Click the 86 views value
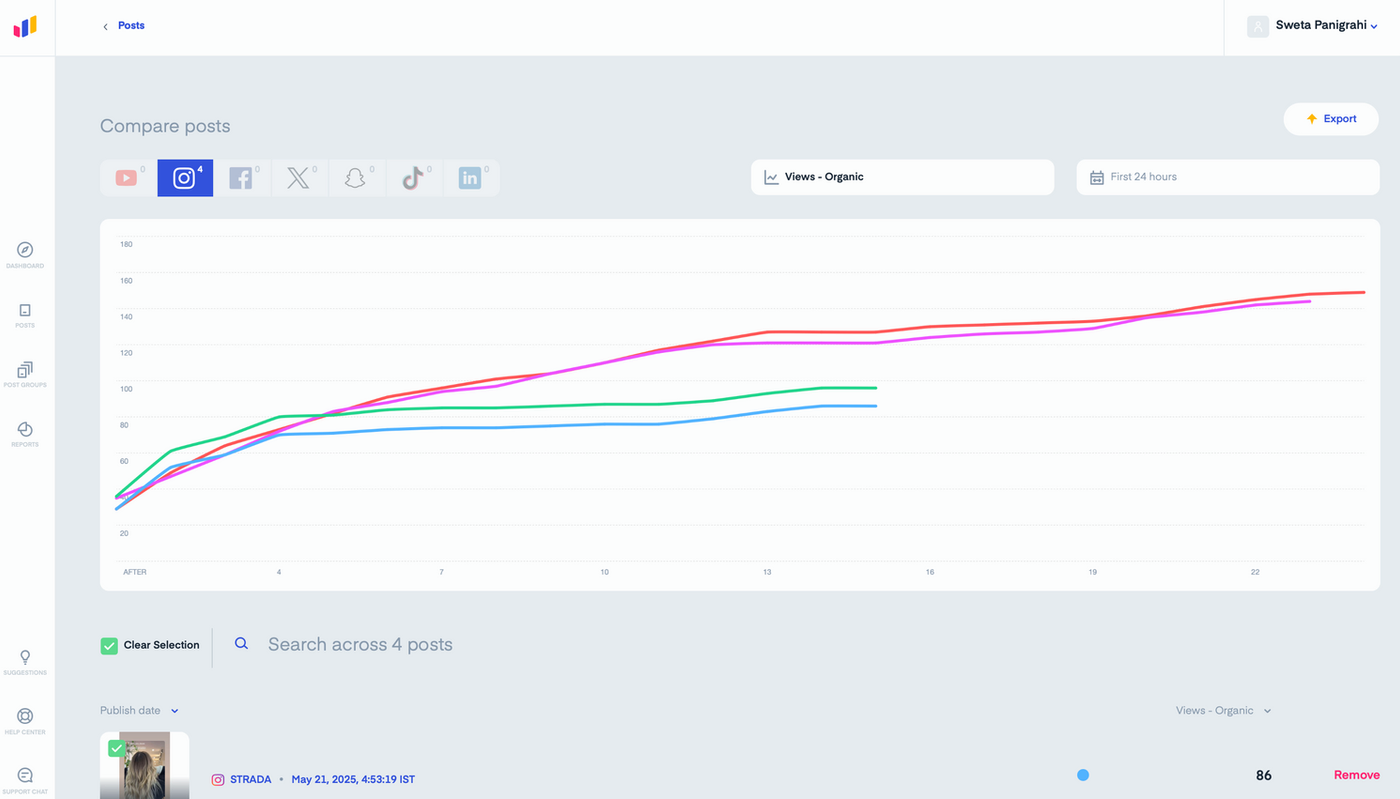 (1264, 775)
